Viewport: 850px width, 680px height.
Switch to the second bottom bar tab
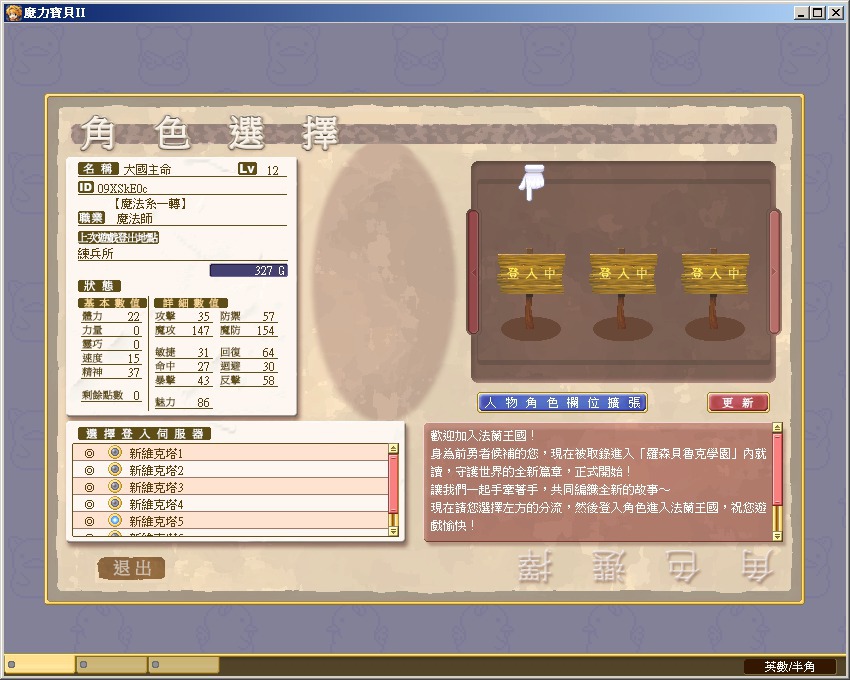point(112,664)
